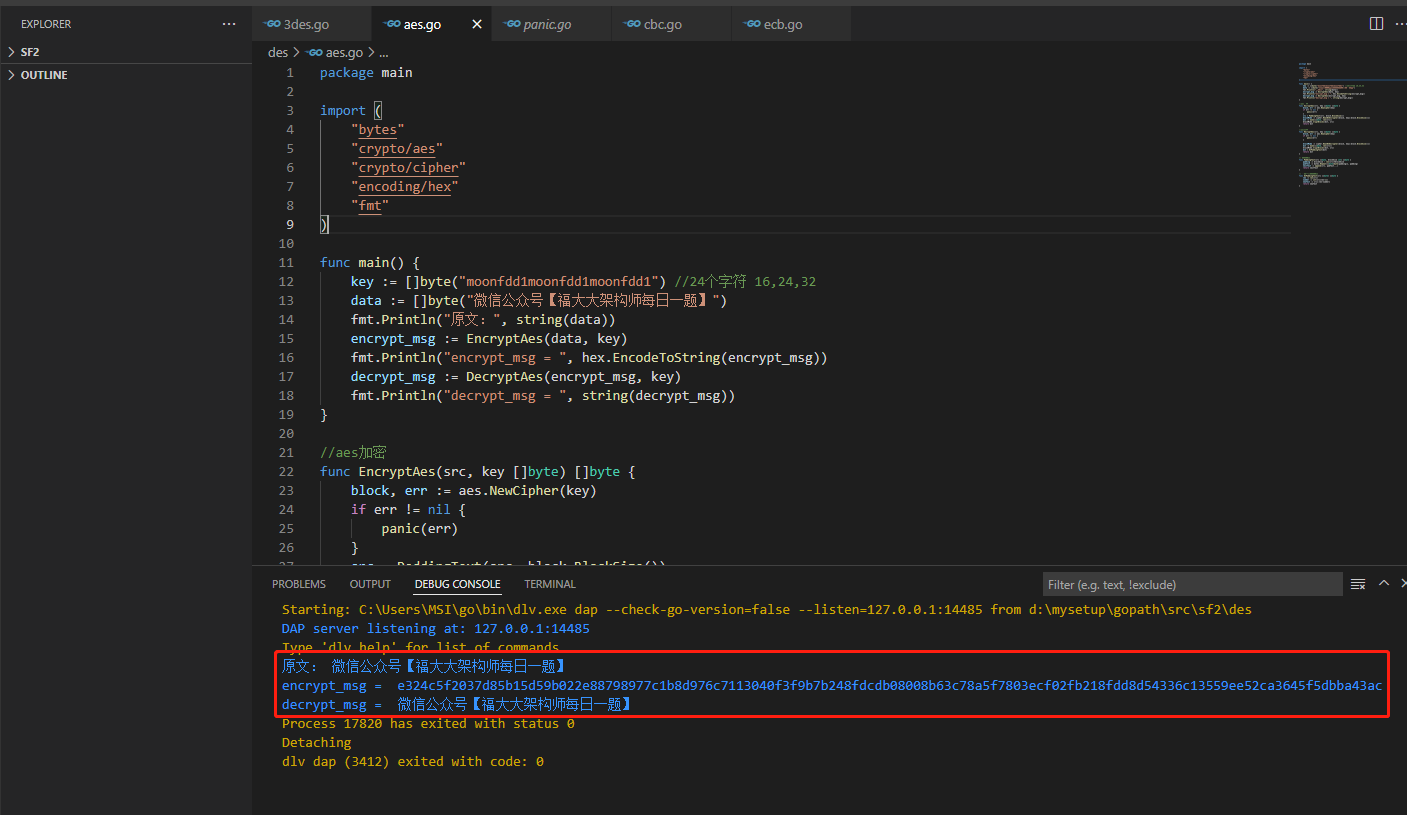The height and width of the screenshot is (815, 1407).
Task: Click the "bytes" import line
Action: (x=377, y=129)
